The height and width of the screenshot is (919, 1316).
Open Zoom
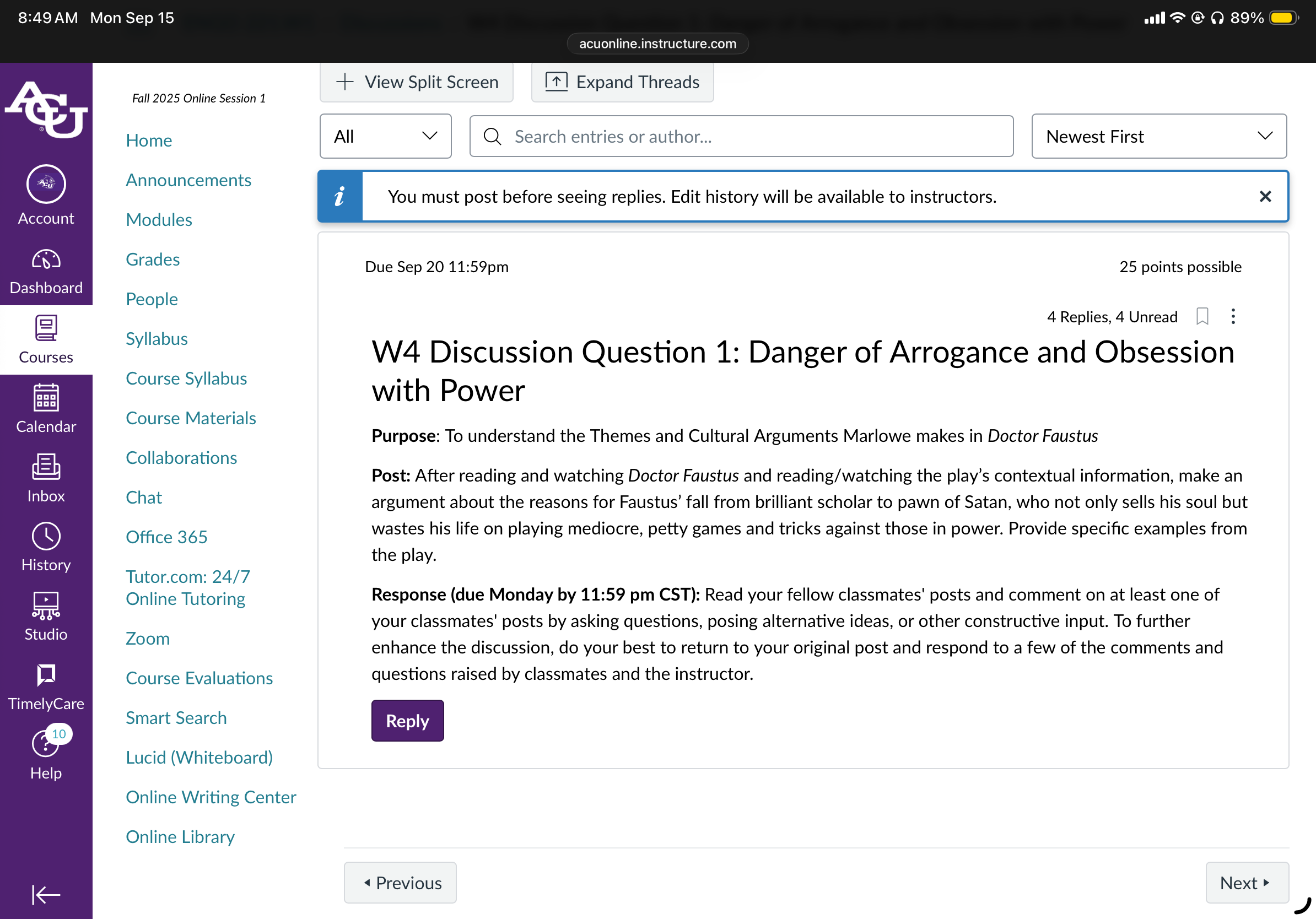click(148, 638)
